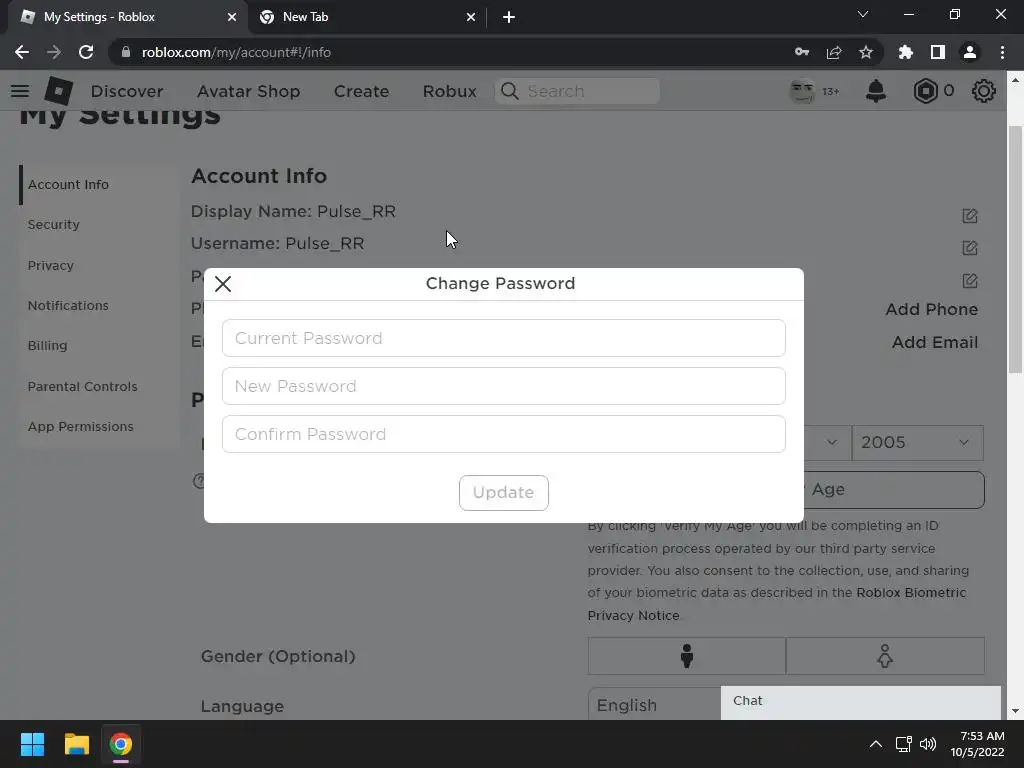The width and height of the screenshot is (1024, 768).
Task: Open the notifications bell
Action: pyautogui.click(x=876, y=91)
